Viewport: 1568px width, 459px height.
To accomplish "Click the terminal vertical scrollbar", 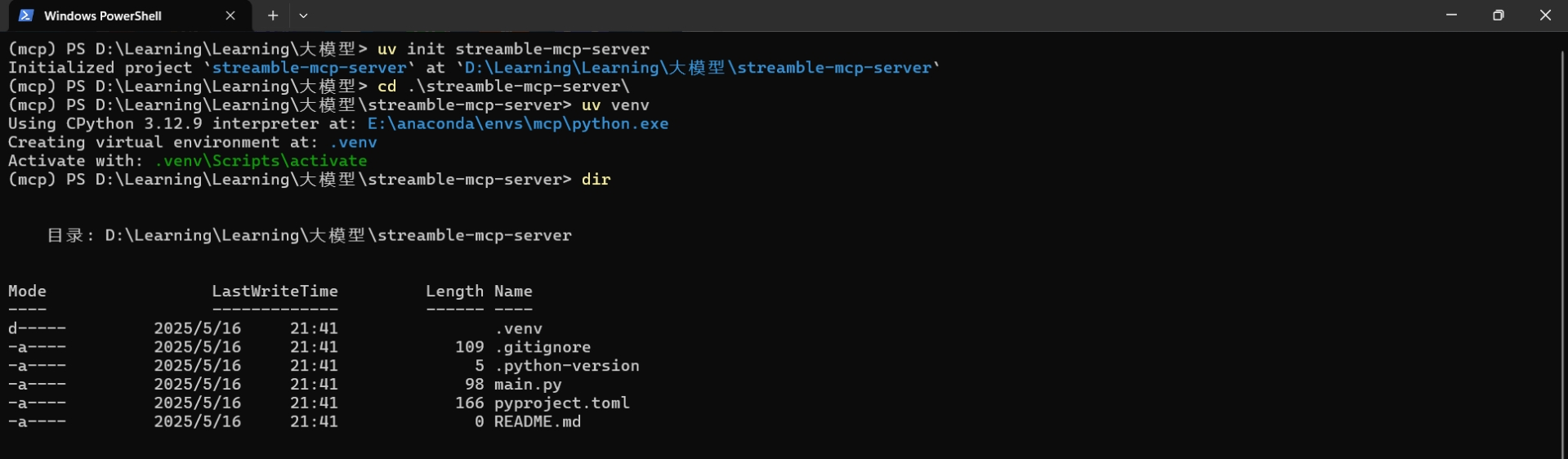I will (x=1563, y=245).
